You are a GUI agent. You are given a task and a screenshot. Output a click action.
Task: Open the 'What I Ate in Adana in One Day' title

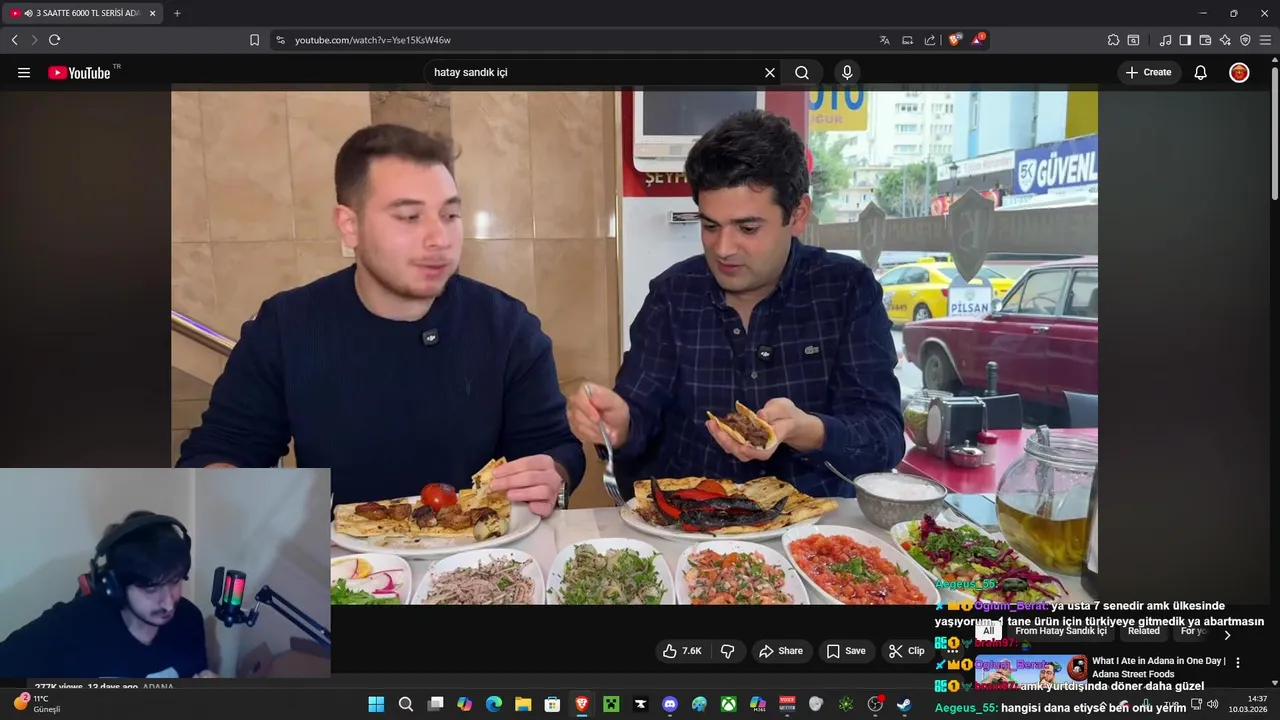pyautogui.click(x=1158, y=667)
